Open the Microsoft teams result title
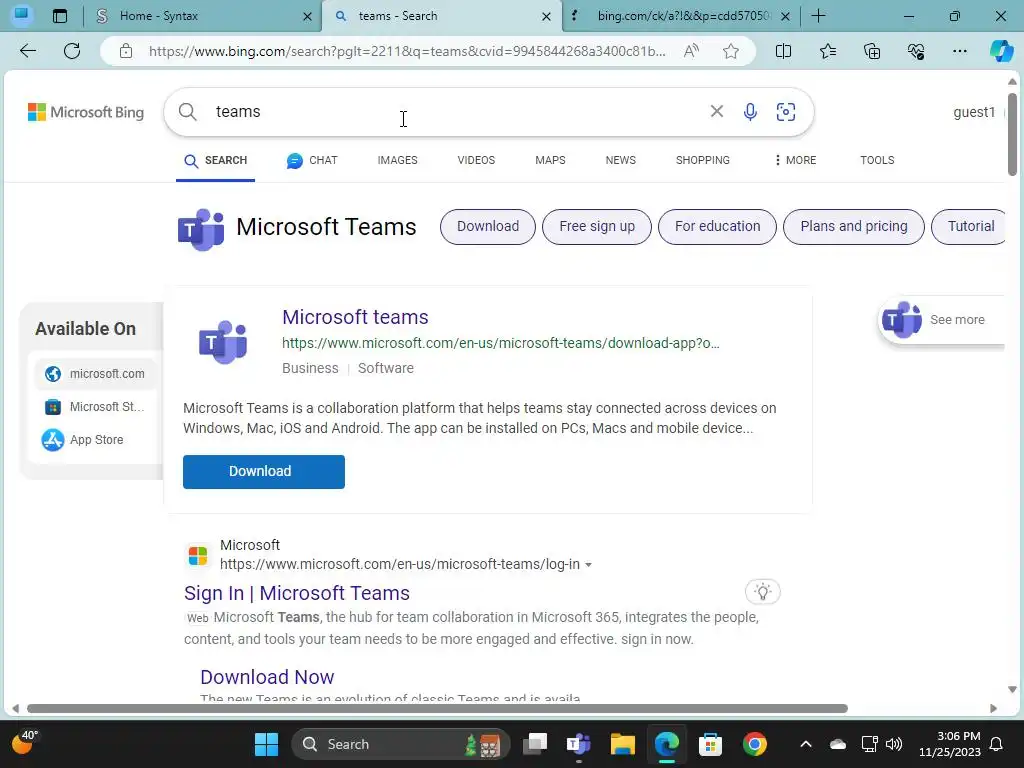 355,317
